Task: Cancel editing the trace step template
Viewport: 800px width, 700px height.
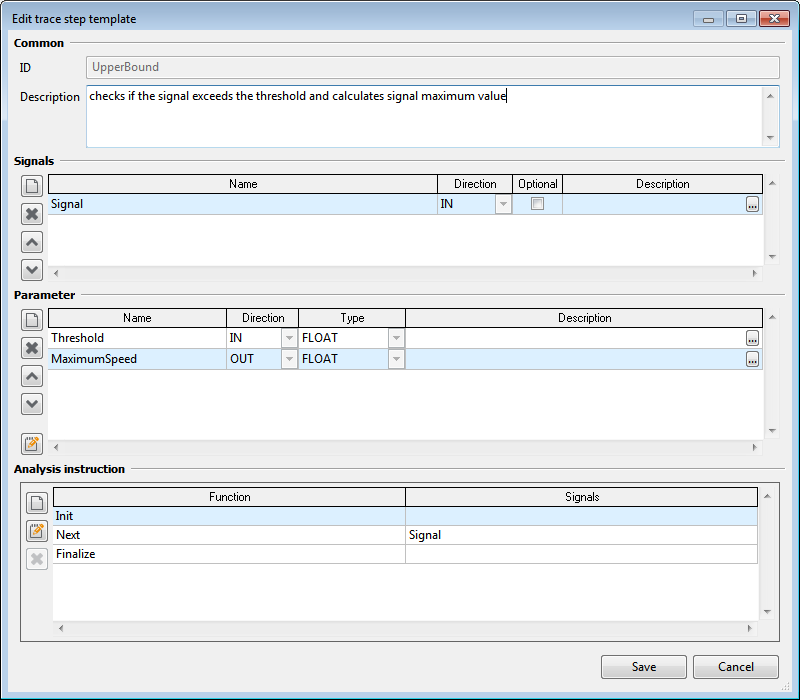Action: tap(736, 667)
